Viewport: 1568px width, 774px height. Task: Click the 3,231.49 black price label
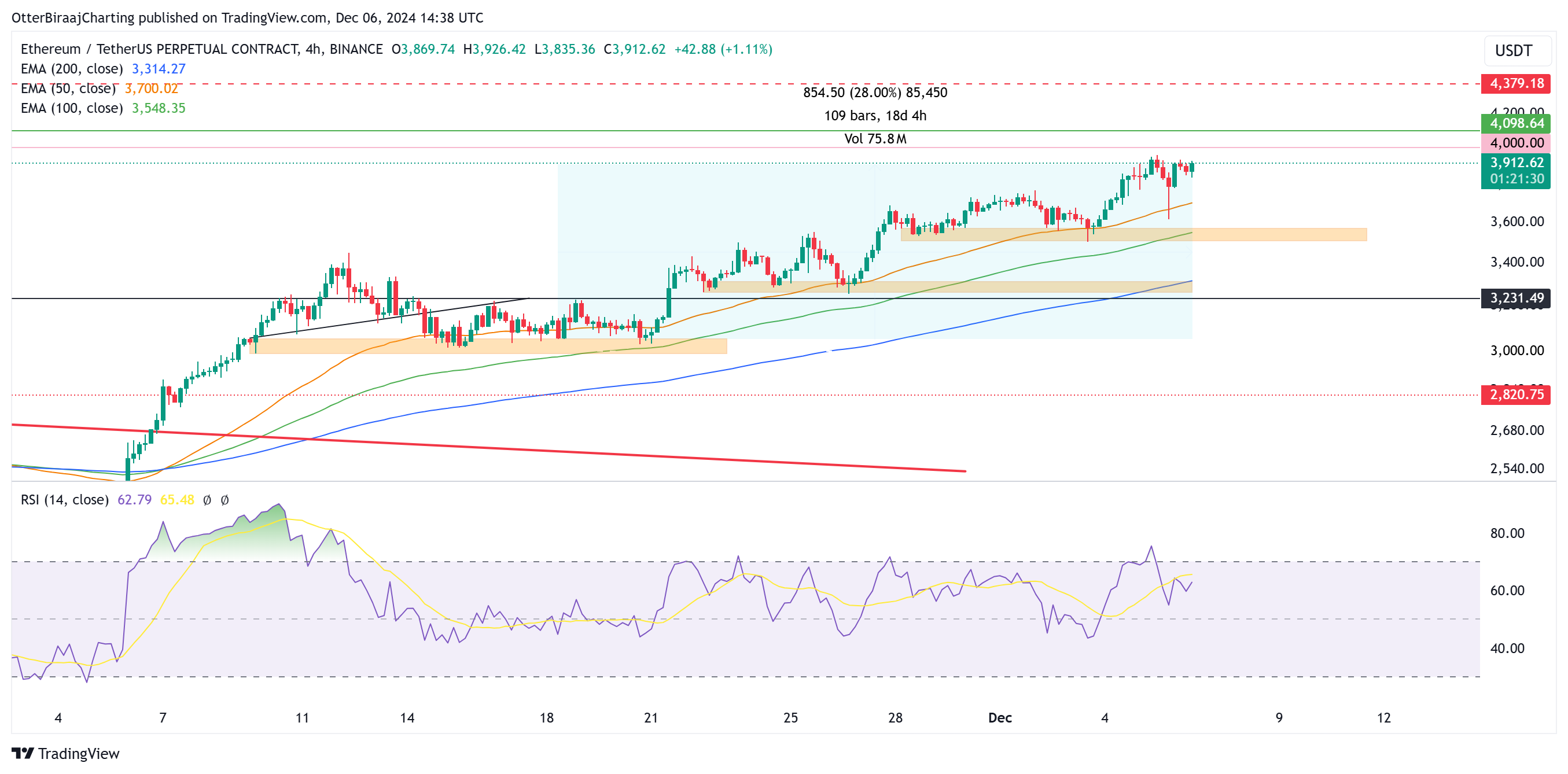point(1517,298)
